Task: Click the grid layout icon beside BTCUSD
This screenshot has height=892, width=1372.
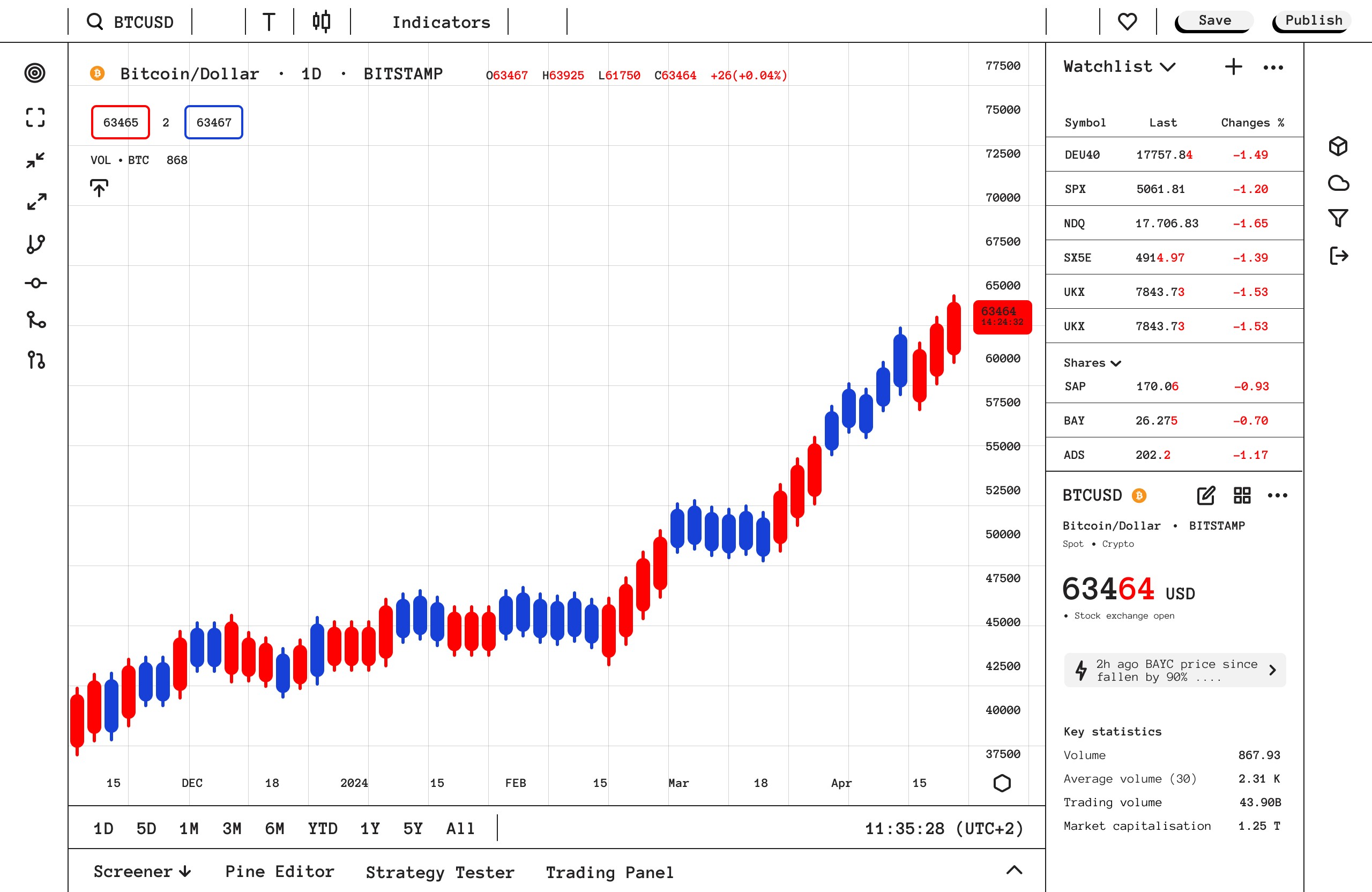Action: (1242, 495)
